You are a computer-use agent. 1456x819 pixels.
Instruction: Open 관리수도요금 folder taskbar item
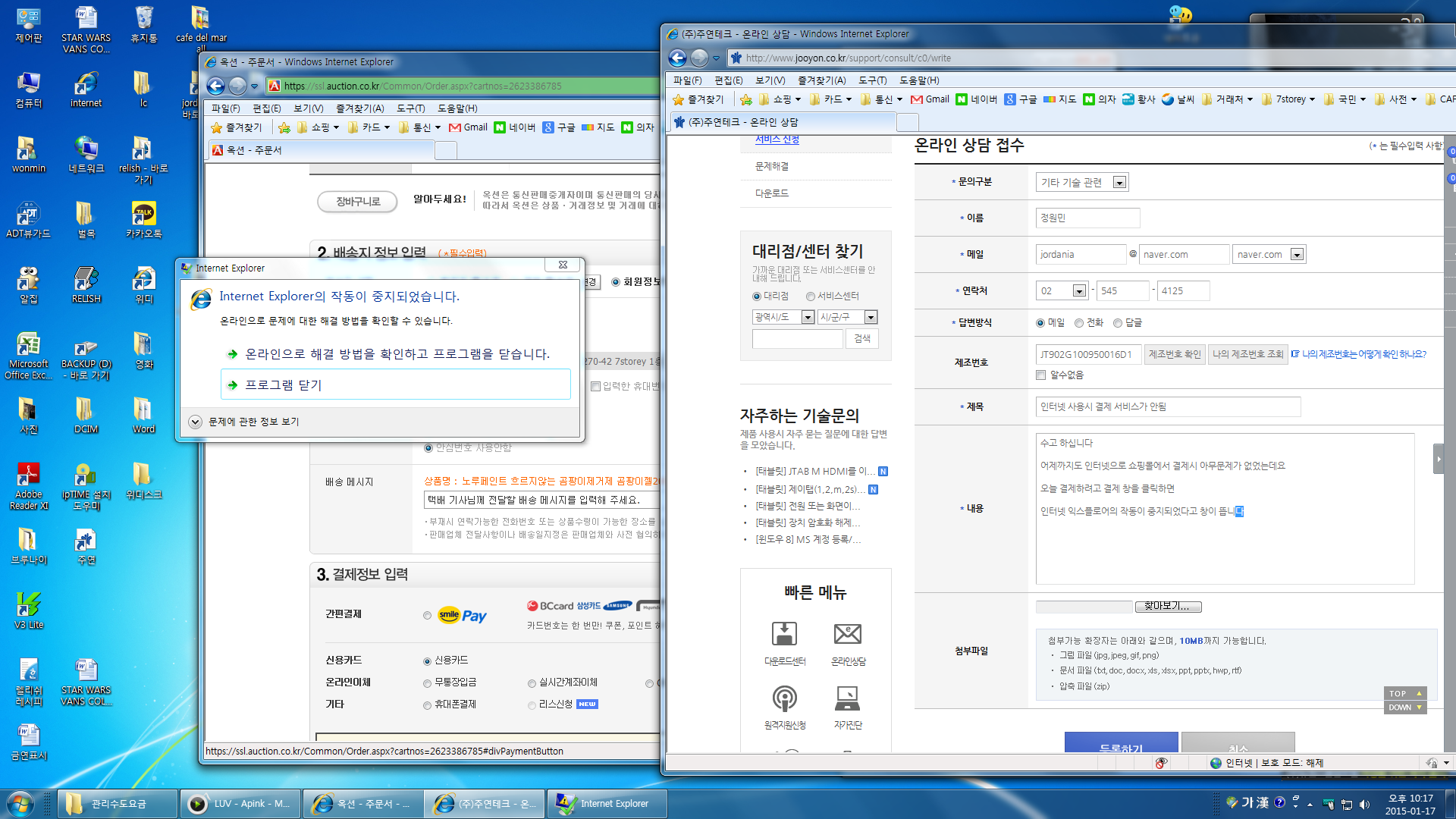click(x=118, y=804)
